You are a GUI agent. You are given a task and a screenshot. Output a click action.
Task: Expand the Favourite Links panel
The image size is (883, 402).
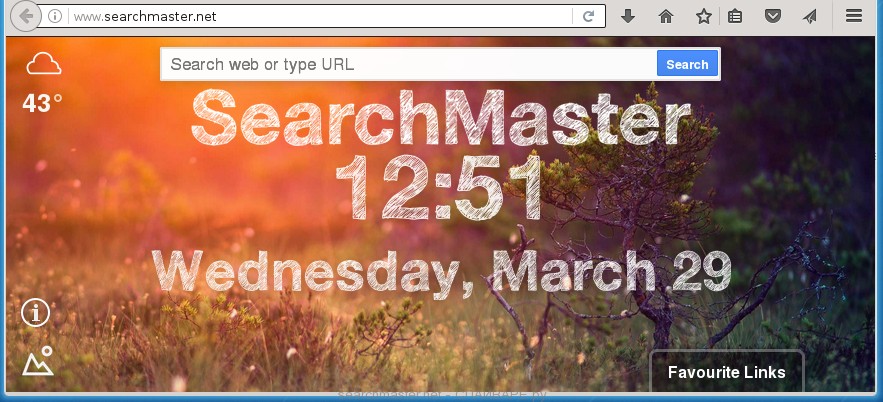click(726, 372)
